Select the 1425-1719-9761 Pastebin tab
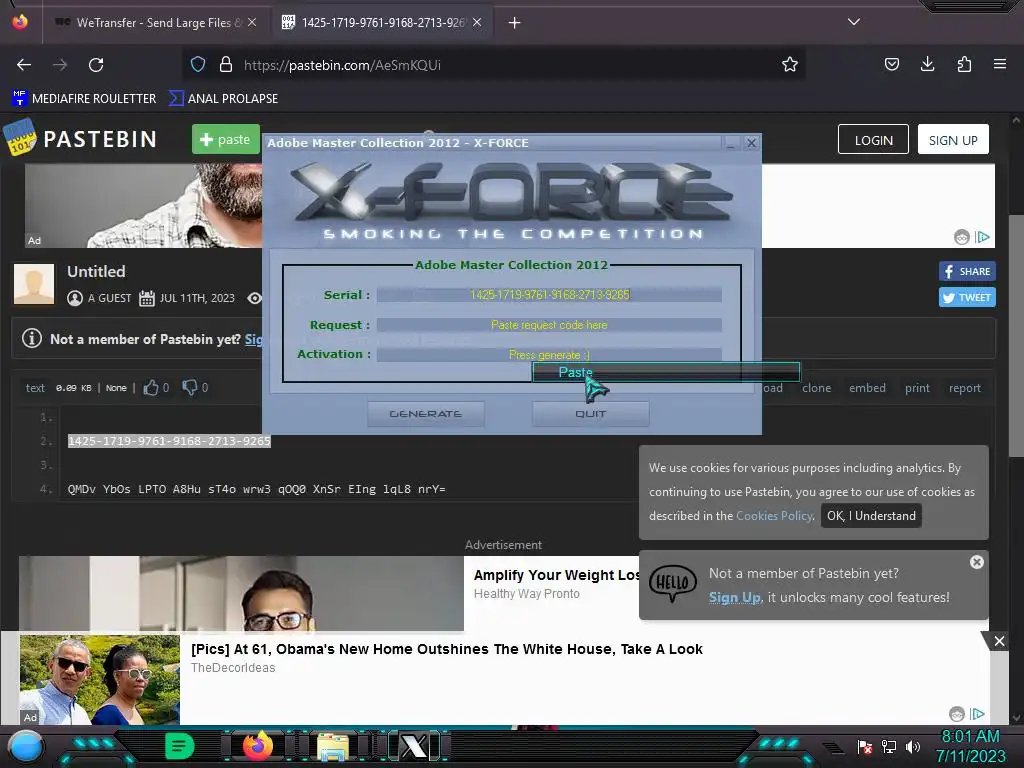Viewport: 1024px width, 768px height. (x=382, y=23)
